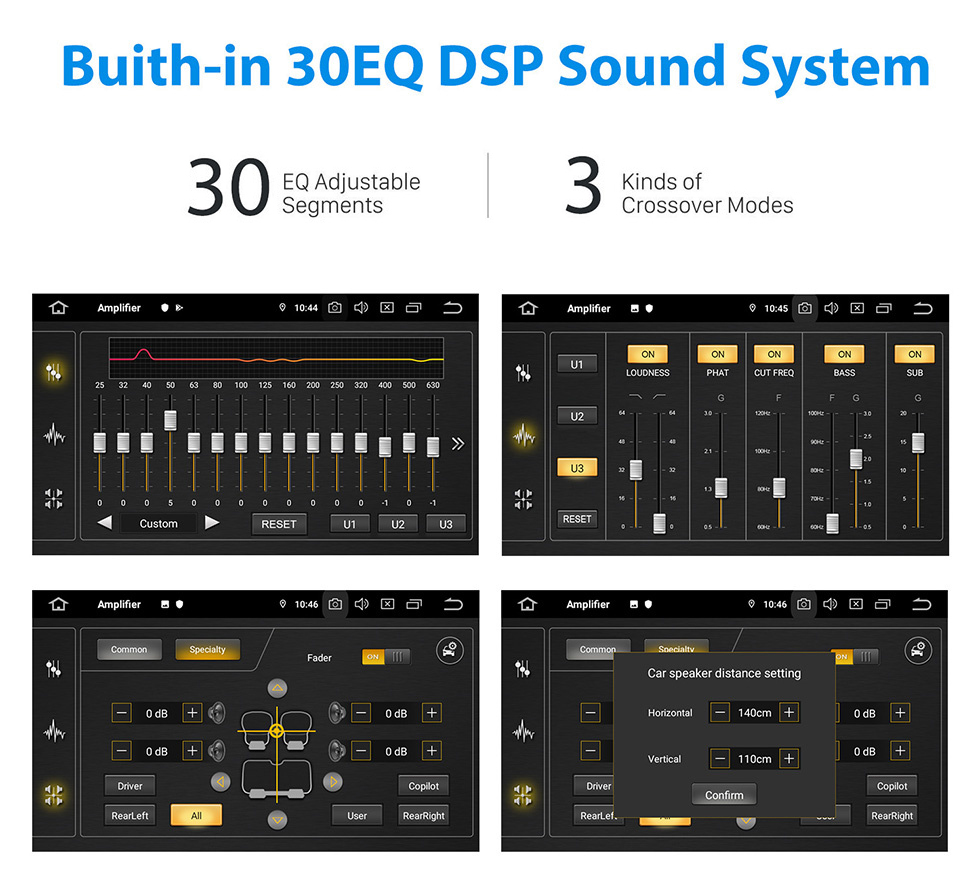Toggle CUT FREQ ON switch

pyautogui.click(x=774, y=354)
